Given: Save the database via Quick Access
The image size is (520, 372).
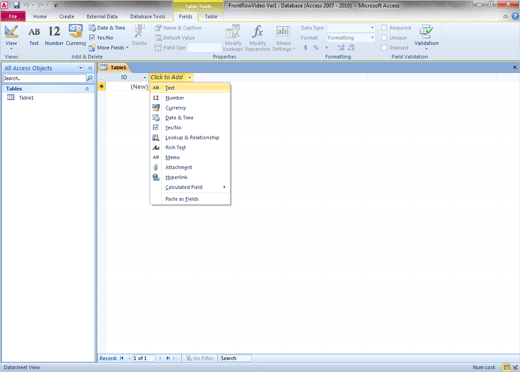Looking at the screenshot, I should pyautogui.click(x=16, y=5).
